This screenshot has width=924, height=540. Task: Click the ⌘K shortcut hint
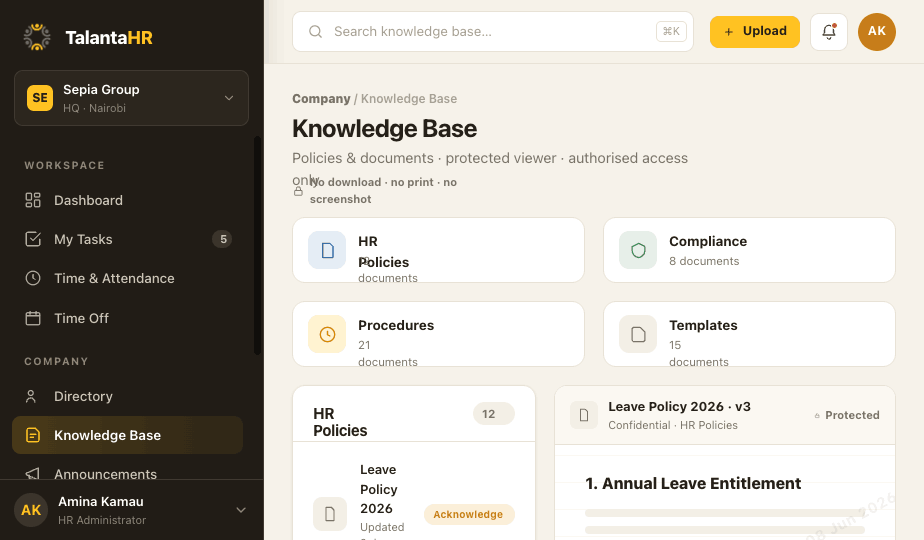pos(671,31)
